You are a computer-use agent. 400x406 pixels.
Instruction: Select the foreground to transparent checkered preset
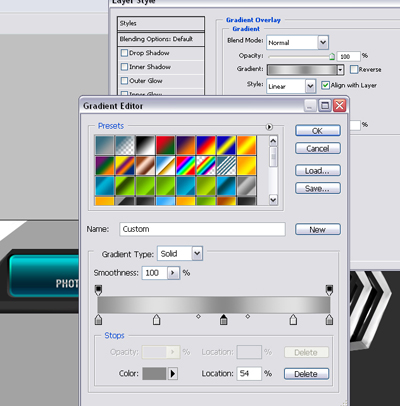tap(125, 145)
